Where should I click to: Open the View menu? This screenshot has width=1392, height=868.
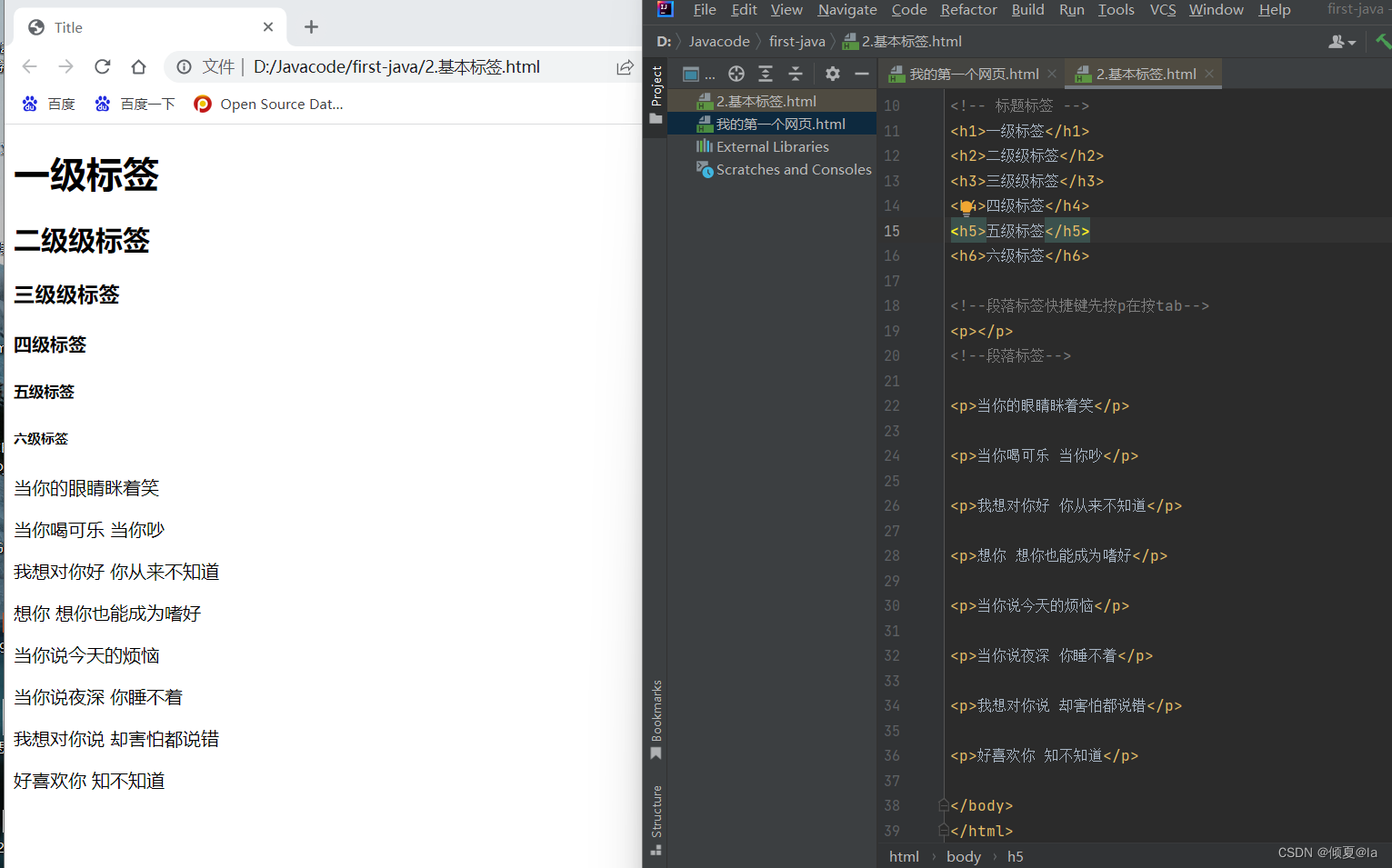tap(786, 9)
